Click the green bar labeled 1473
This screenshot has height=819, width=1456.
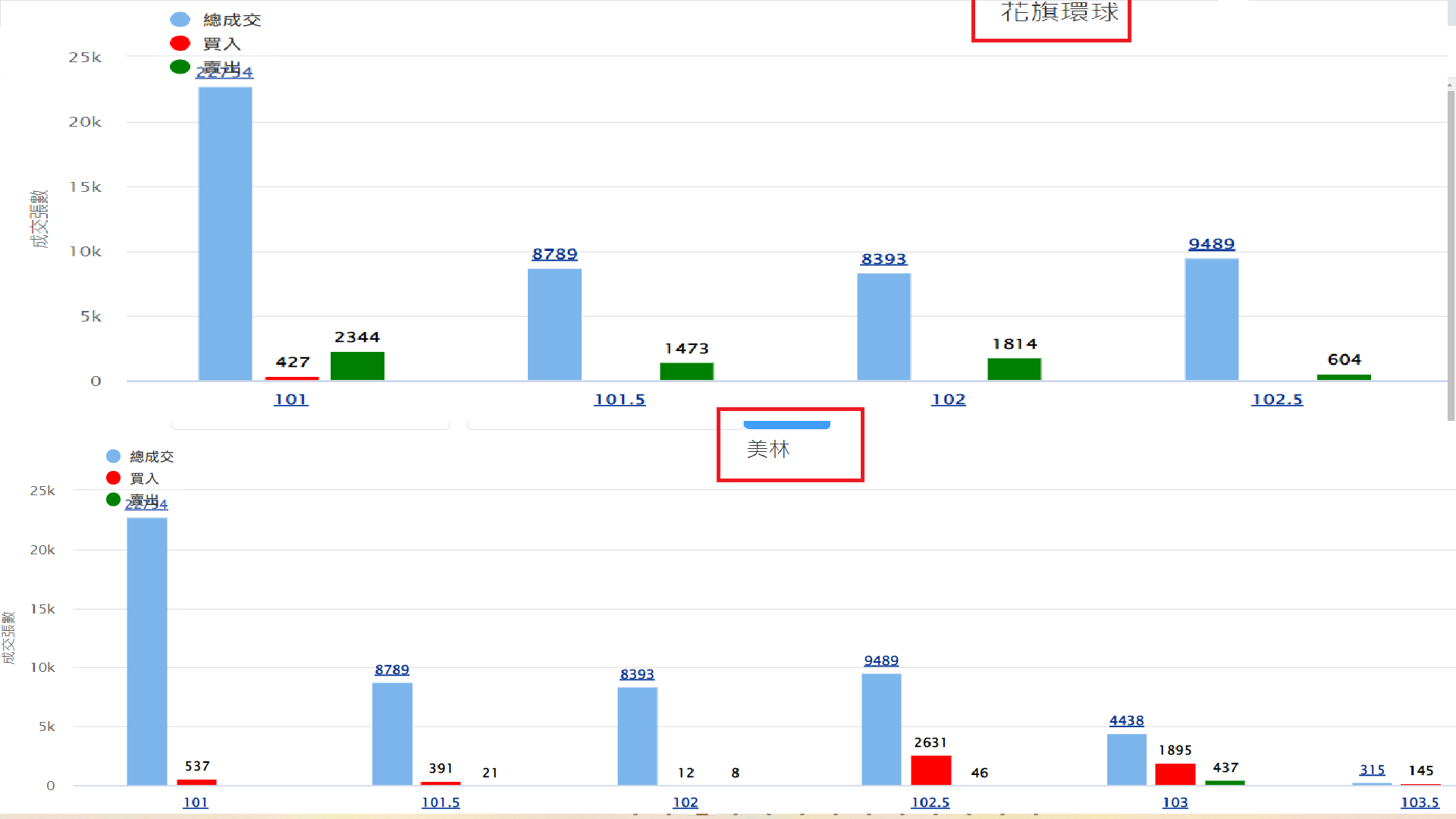coord(686,372)
